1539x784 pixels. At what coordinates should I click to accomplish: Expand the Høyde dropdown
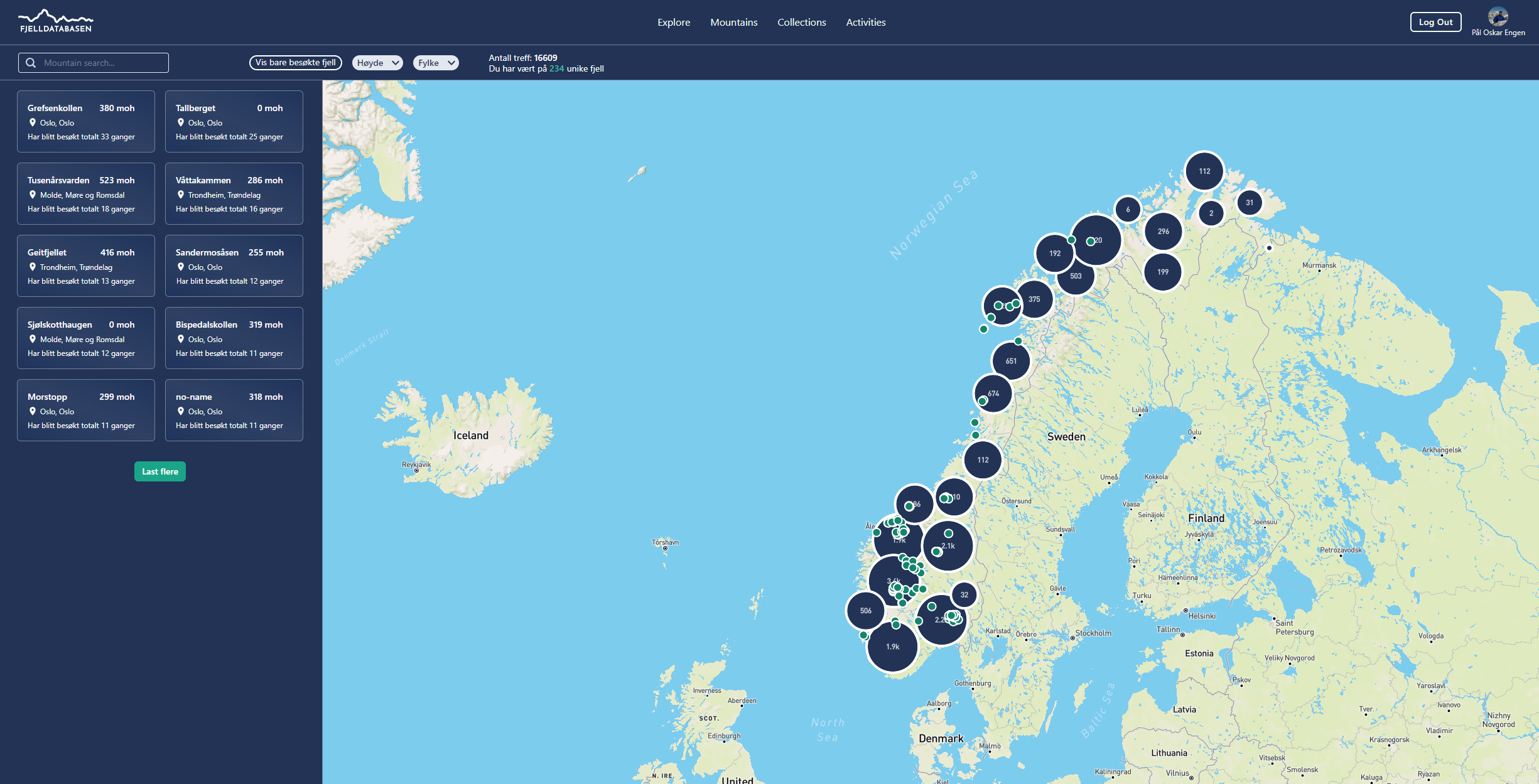[x=377, y=63]
